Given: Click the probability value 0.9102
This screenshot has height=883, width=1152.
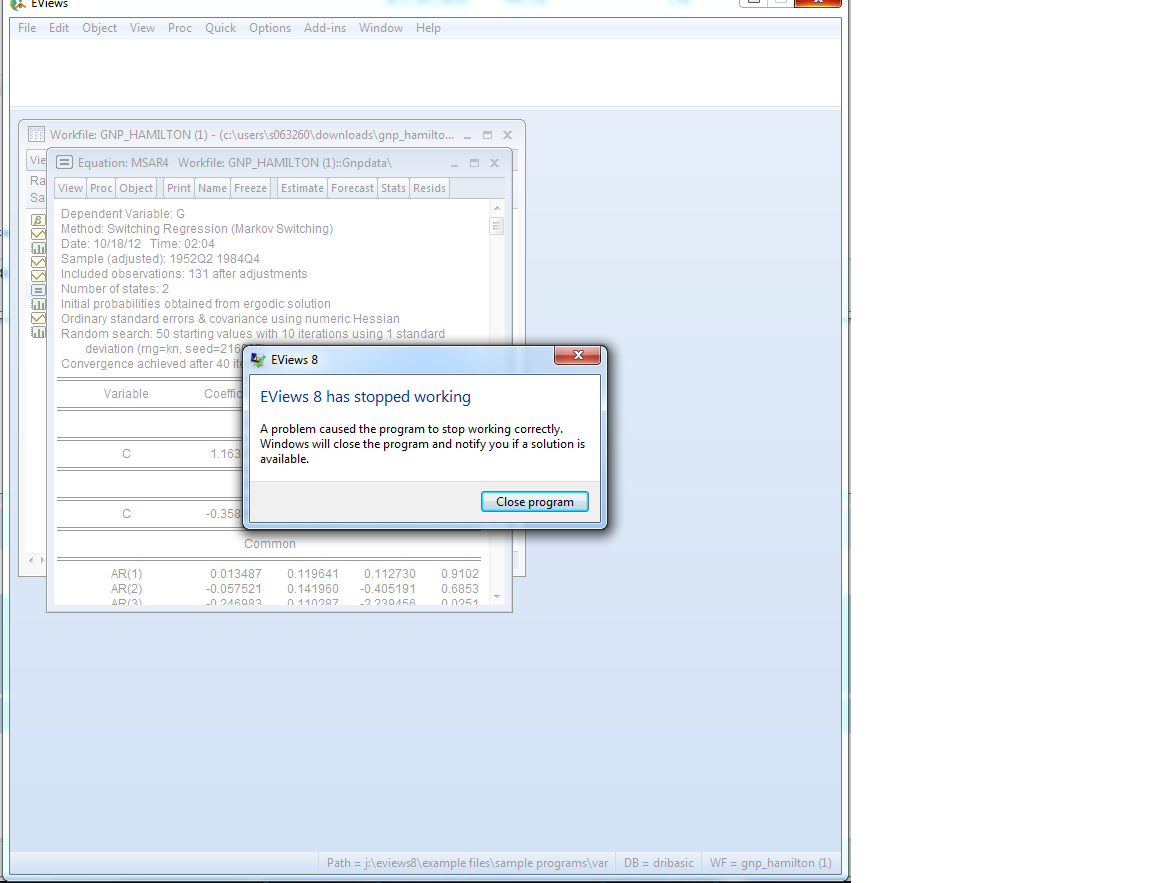Looking at the screenshot, I should point(460,574).
